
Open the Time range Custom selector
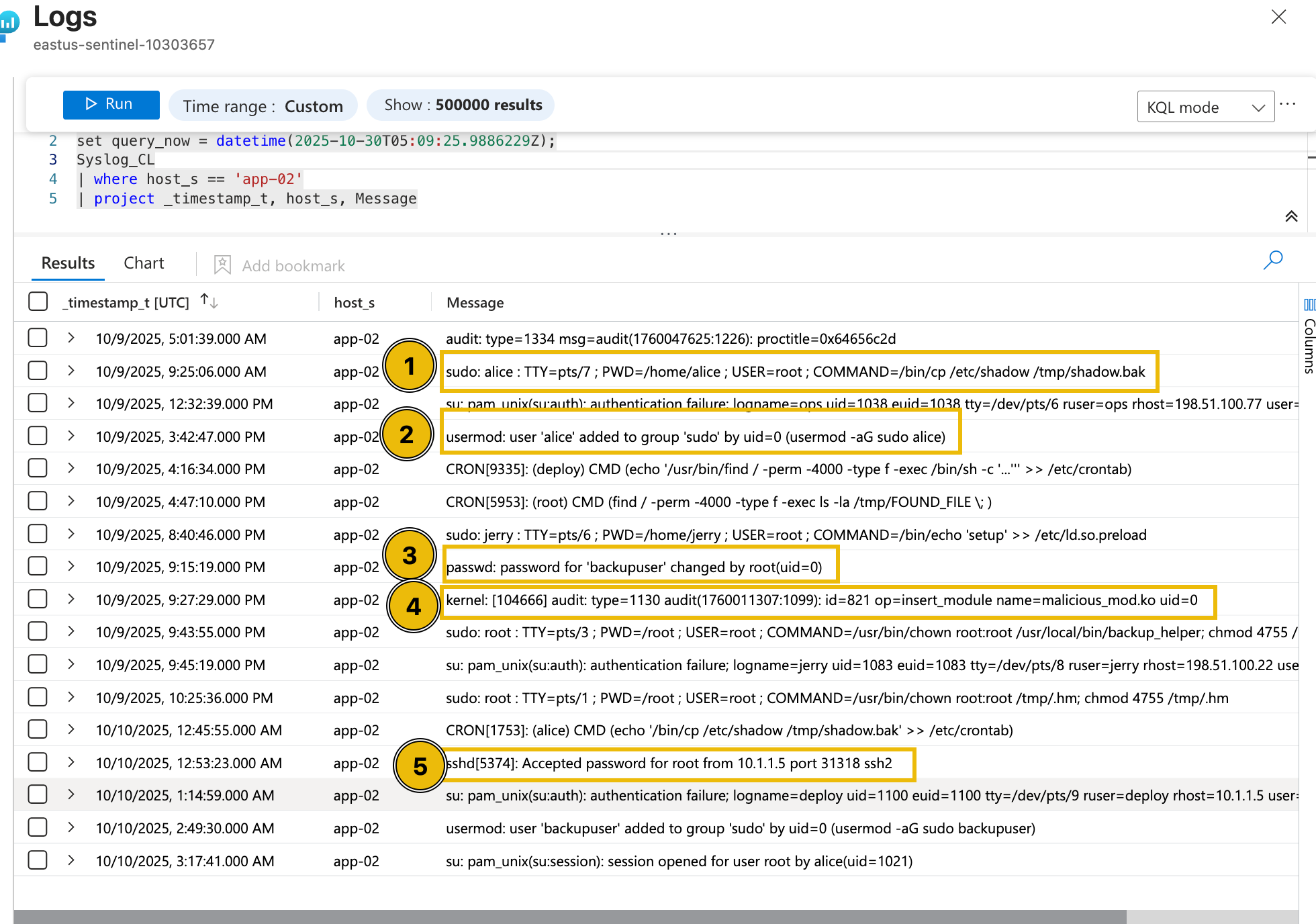pyautogui.click(x=263, y=105)
